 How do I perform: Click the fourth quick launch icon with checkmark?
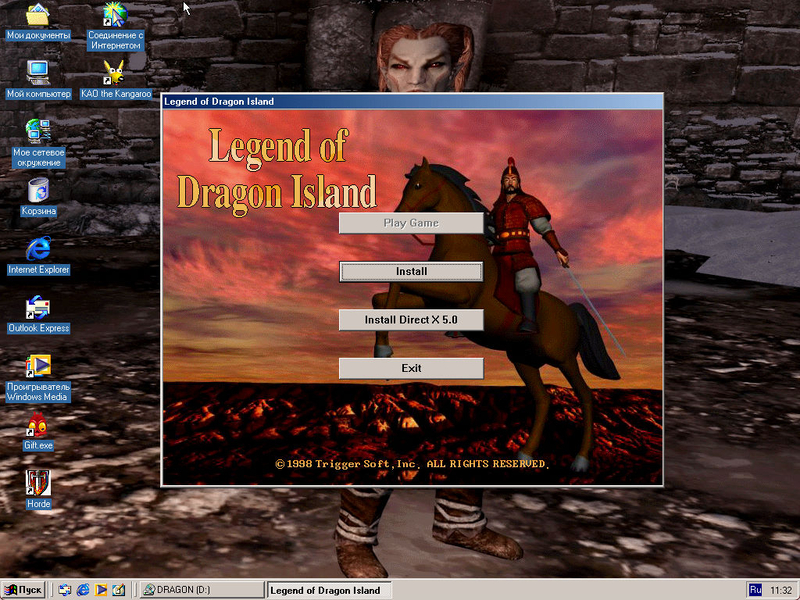[118, 590]
